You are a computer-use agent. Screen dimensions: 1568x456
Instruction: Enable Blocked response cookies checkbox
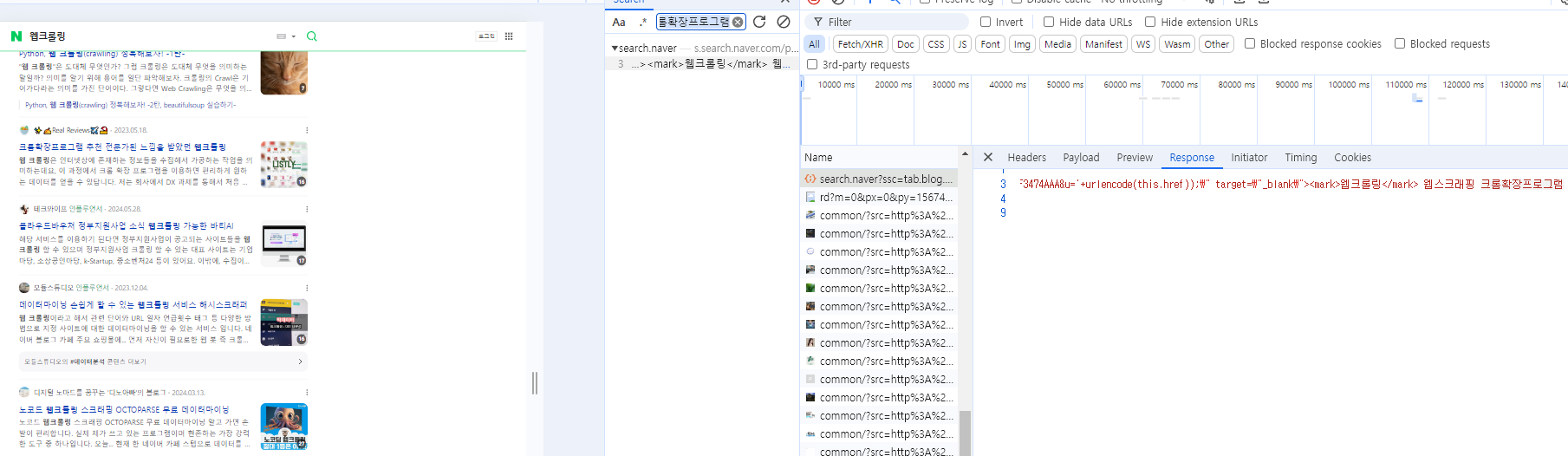[1250, 43]
